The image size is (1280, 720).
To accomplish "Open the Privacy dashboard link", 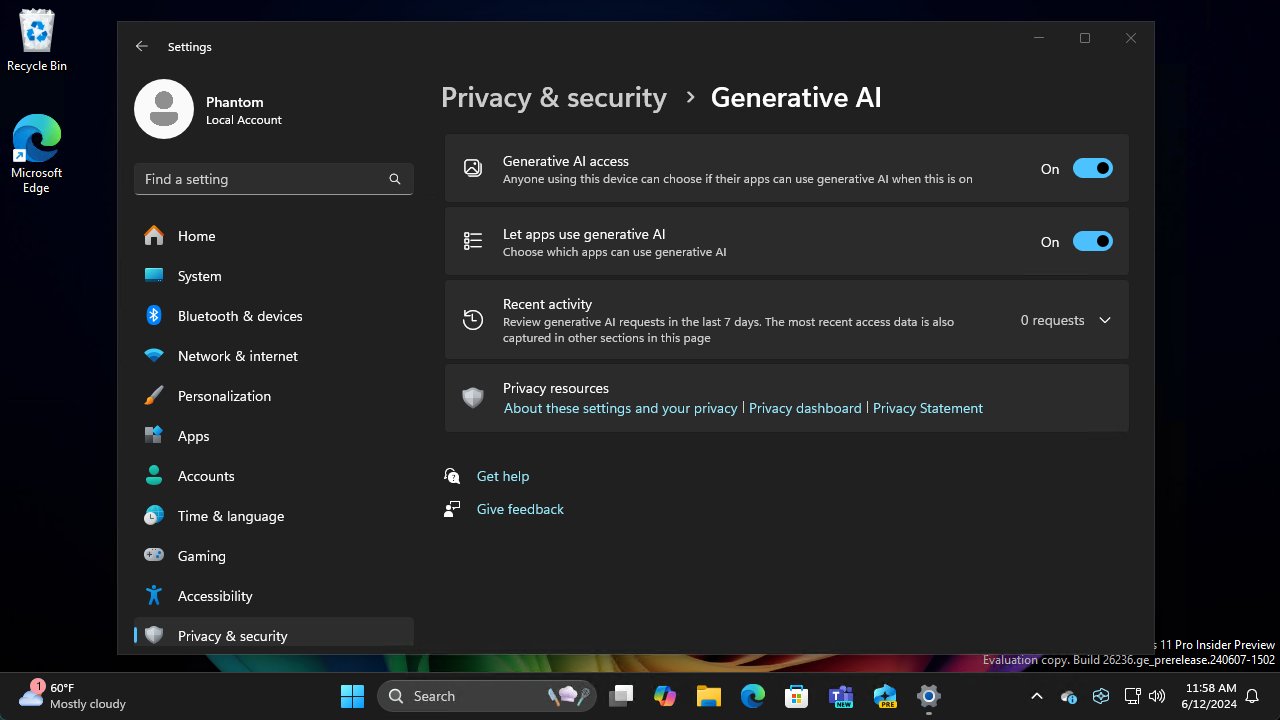I will tap(805, 408).
